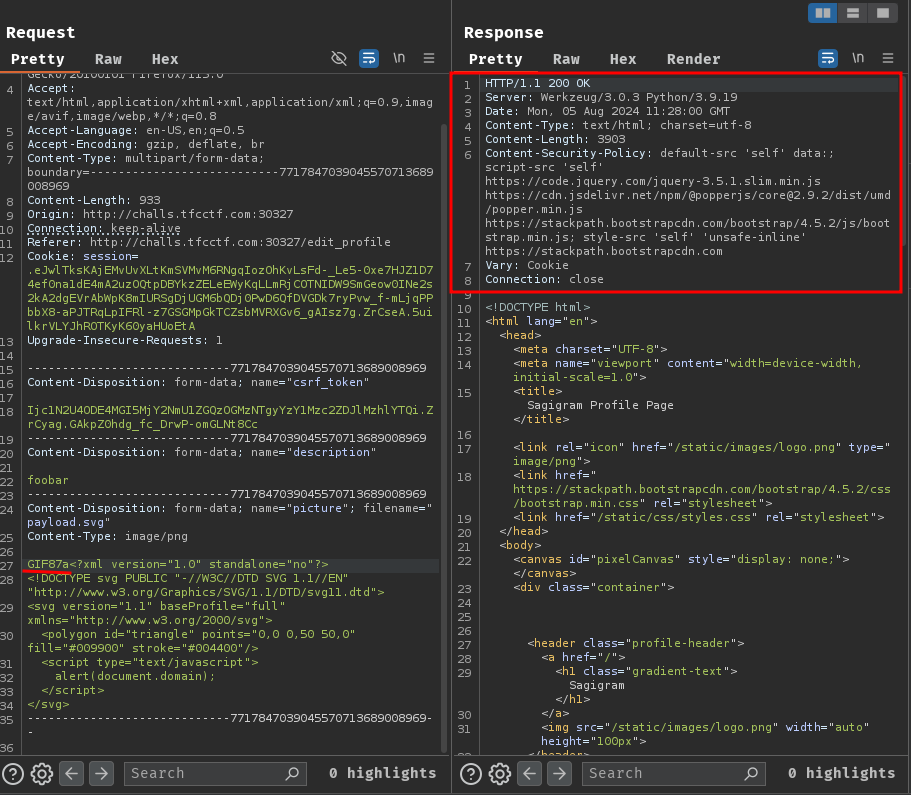The height and width of the screenshot is (795, 911).
Task: Toggle word wrap icon in Request pane
Action: click(369, 58)
